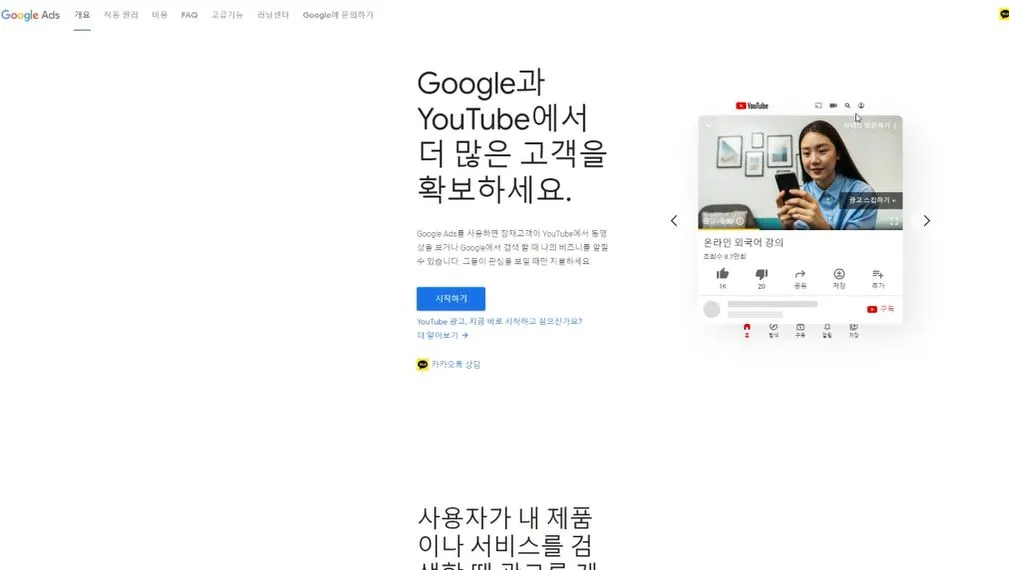Click the fullscreen icon on the video
The height and width of the screenshot is (570, 1009).
894,221
